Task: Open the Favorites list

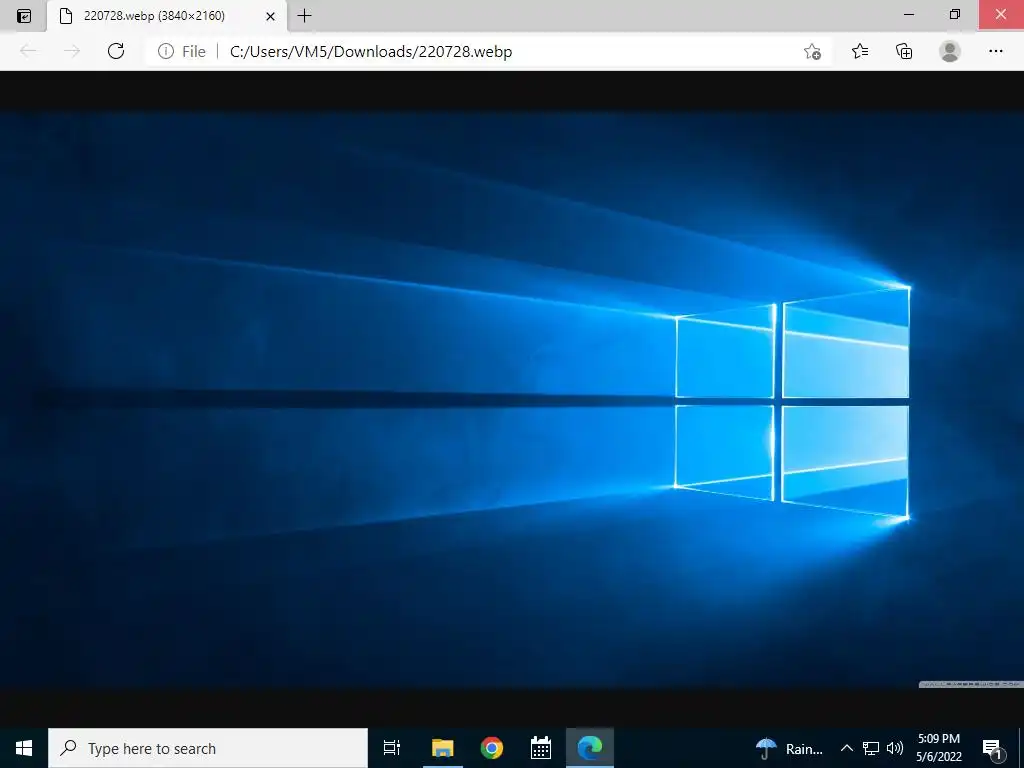Action: [x=860, y=51]
